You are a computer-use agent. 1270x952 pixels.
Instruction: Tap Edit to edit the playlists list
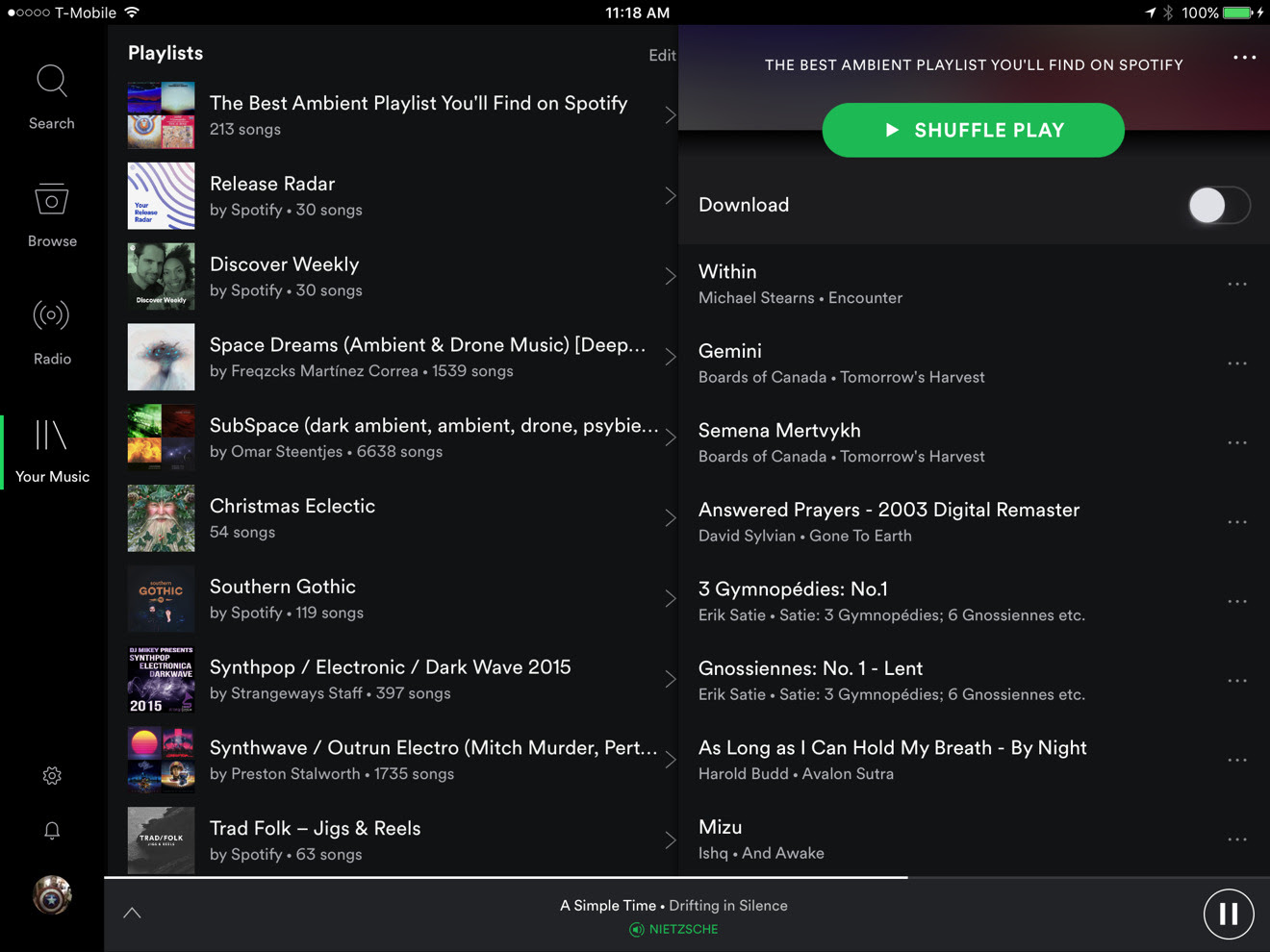point(662,55)
